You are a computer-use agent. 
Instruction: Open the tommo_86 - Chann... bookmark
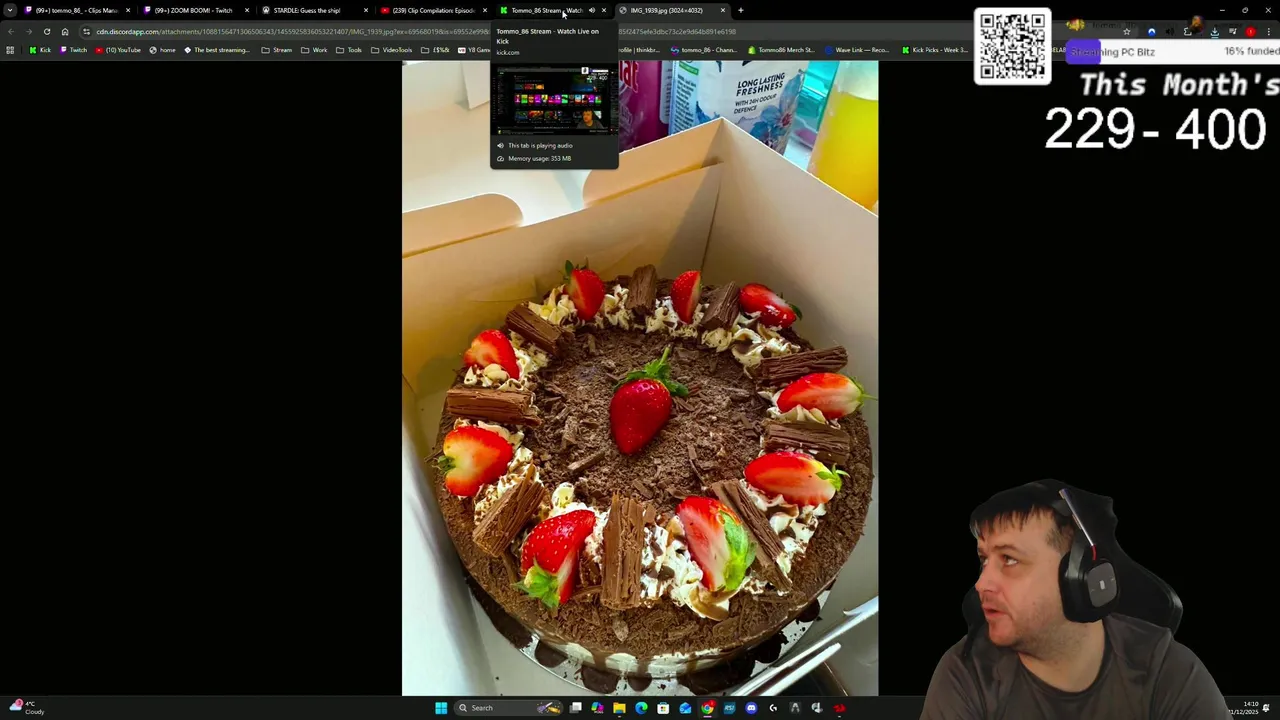point(703,50)
